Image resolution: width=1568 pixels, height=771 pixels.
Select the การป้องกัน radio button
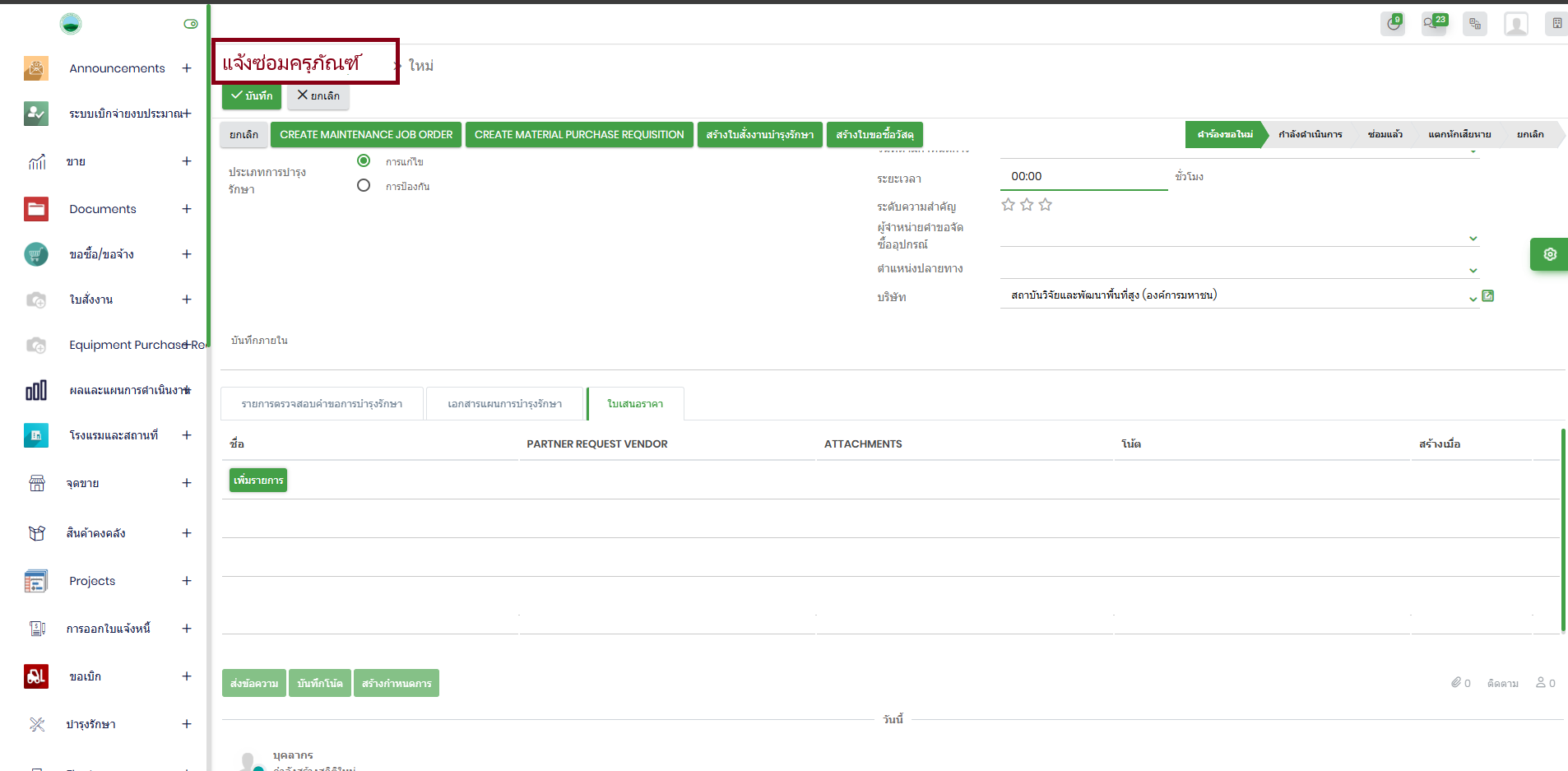tap(364, 185)
